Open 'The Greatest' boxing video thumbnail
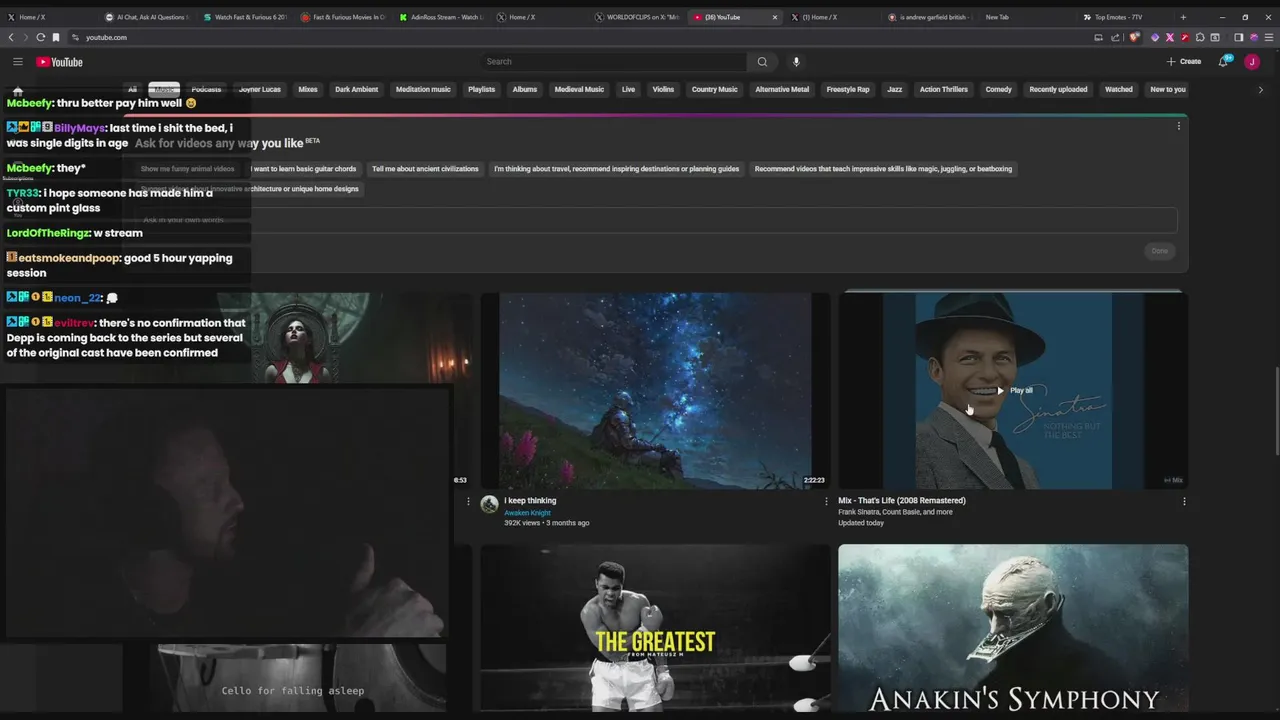Screen dimensions: 1280x720 (x=655, y=628)
